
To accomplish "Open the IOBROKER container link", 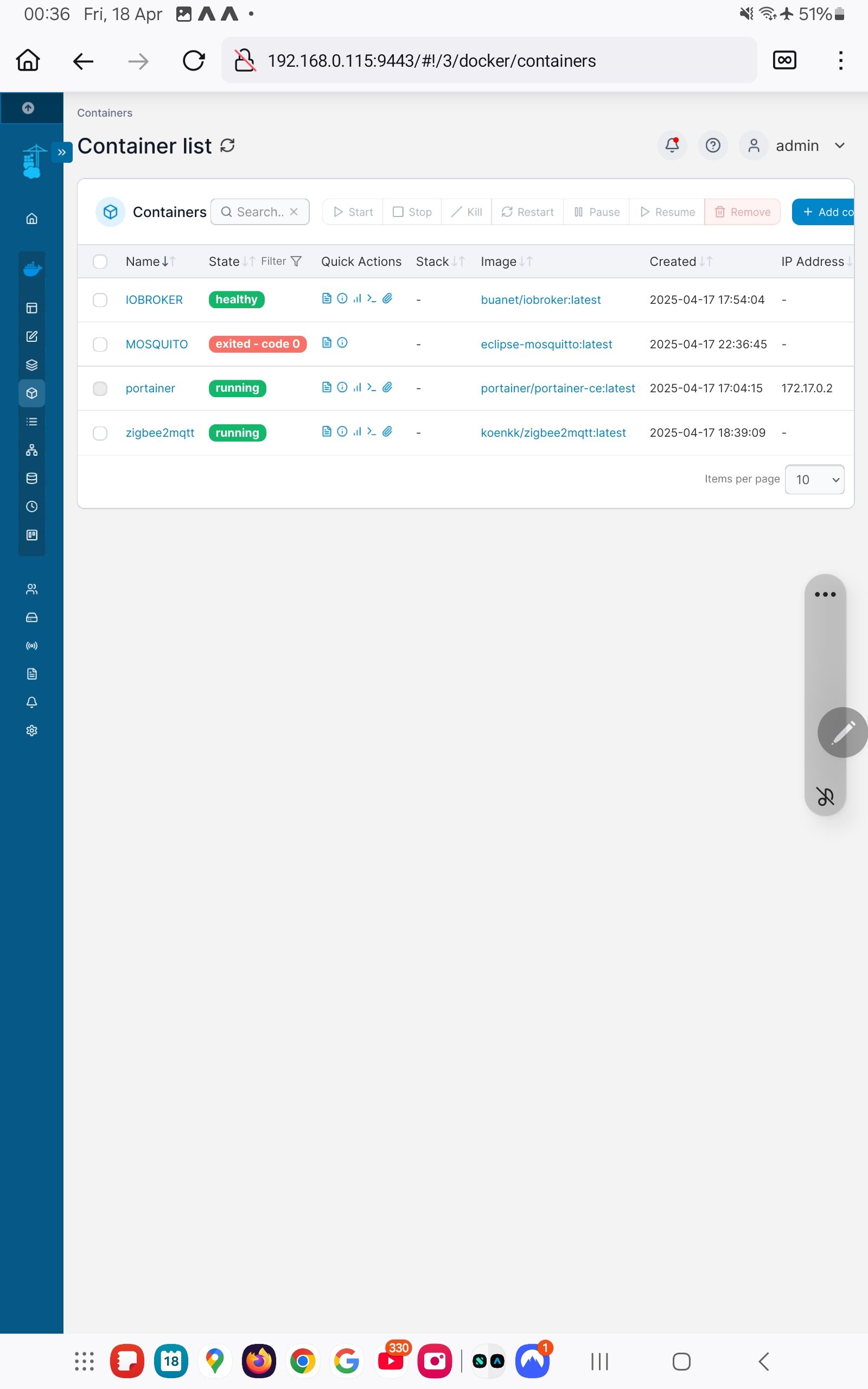I will [154, 300].
